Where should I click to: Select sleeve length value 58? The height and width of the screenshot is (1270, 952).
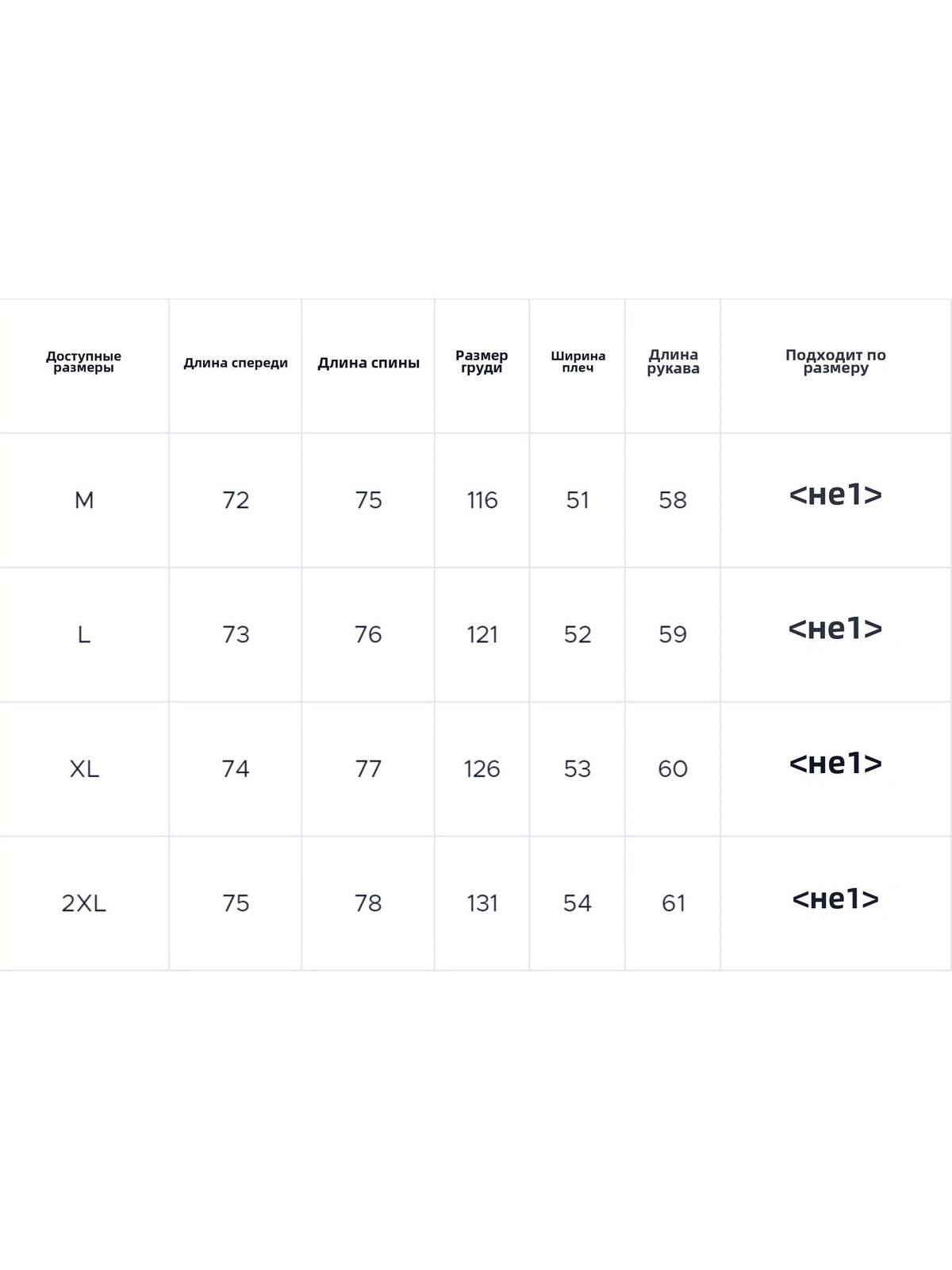click(673, 500)
